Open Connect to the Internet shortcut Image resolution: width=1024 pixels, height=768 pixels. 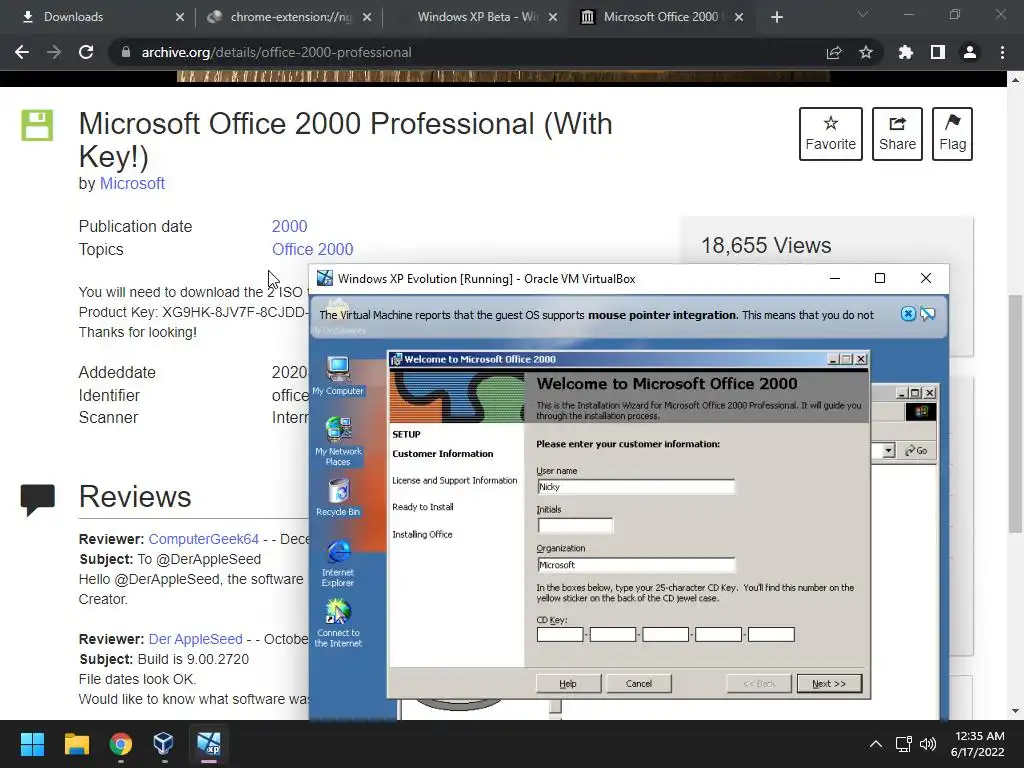point(338,622)
